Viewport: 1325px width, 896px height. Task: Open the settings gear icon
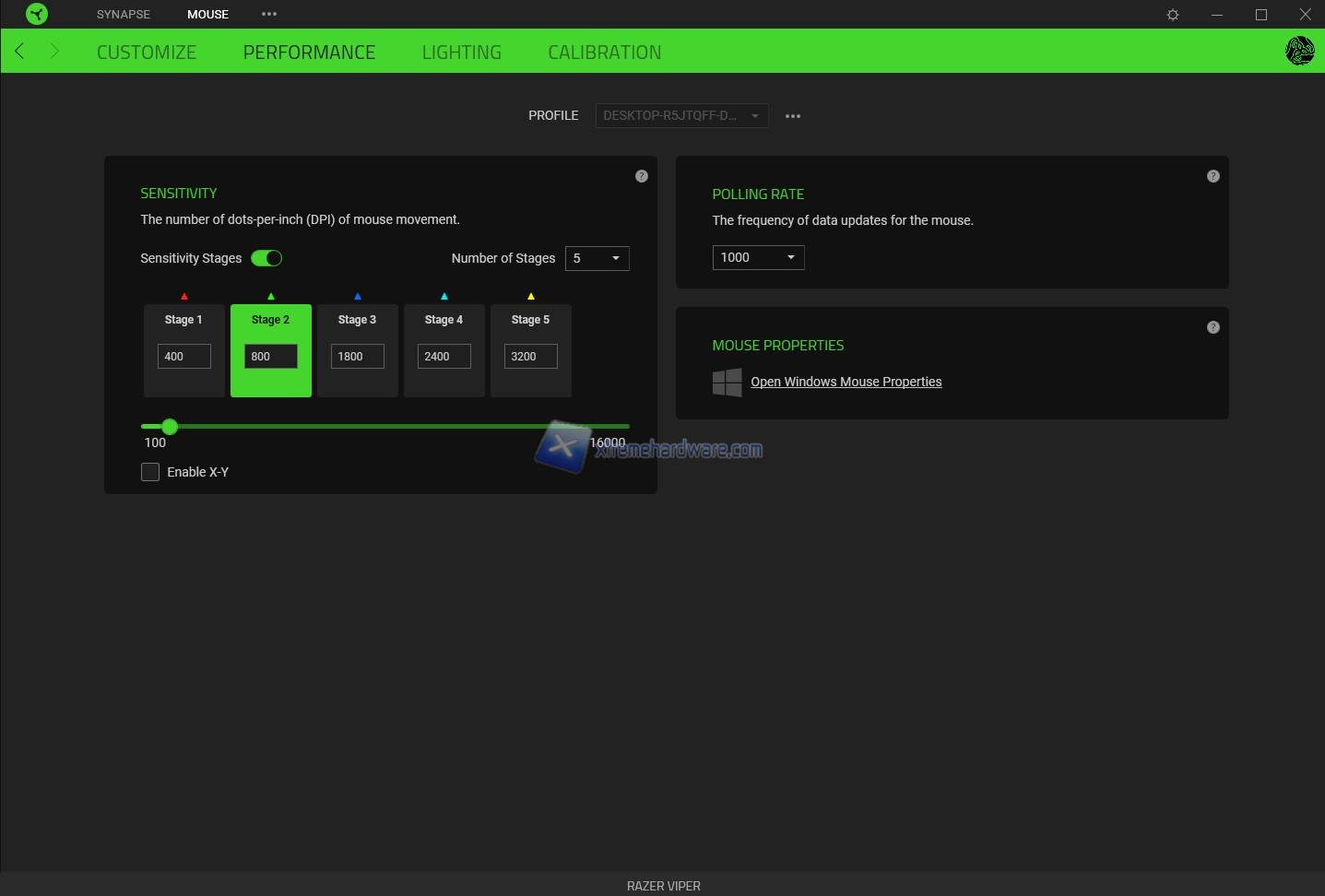coord(1173,15)
